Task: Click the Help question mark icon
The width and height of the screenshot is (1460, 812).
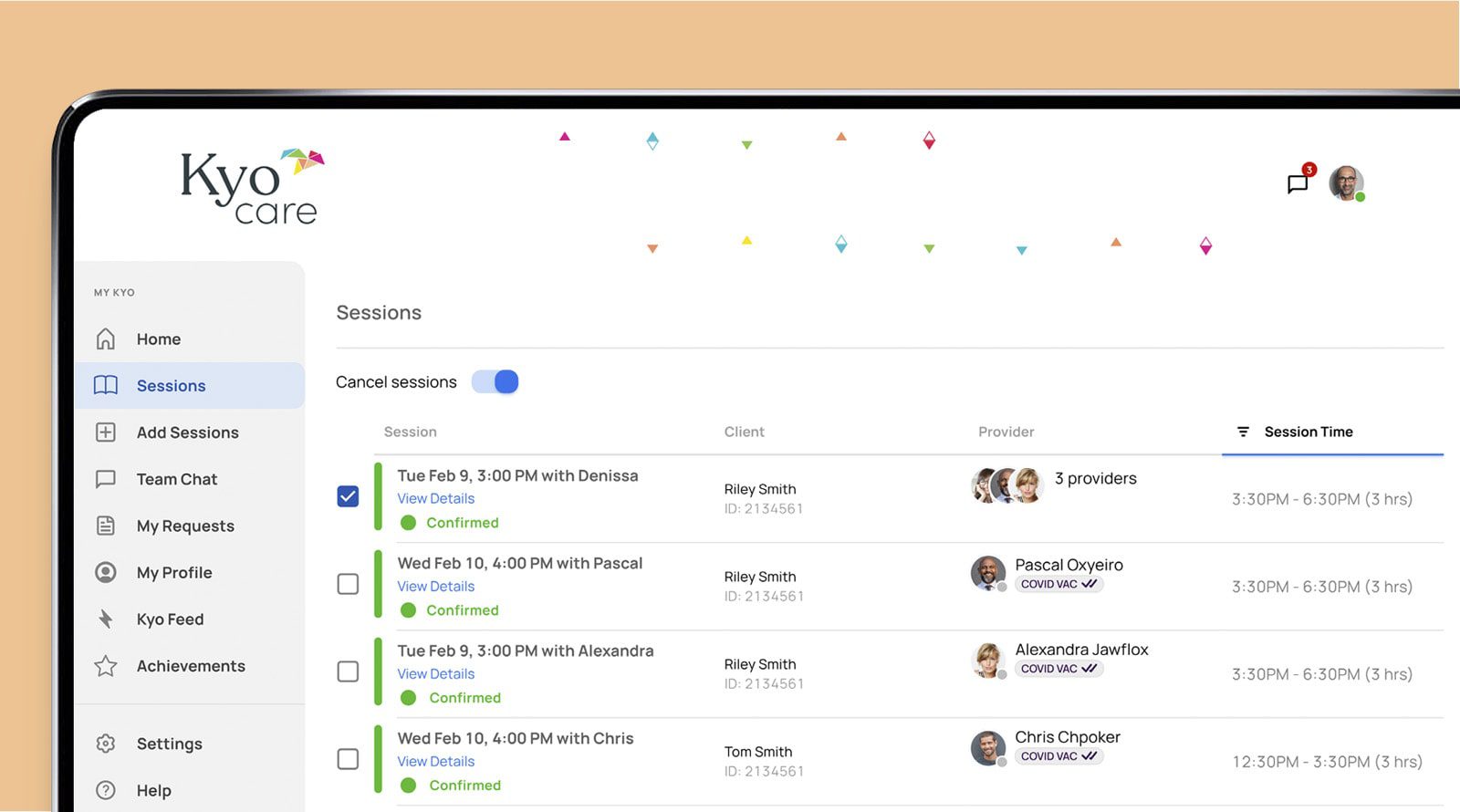Action: (x=106, y=790)
